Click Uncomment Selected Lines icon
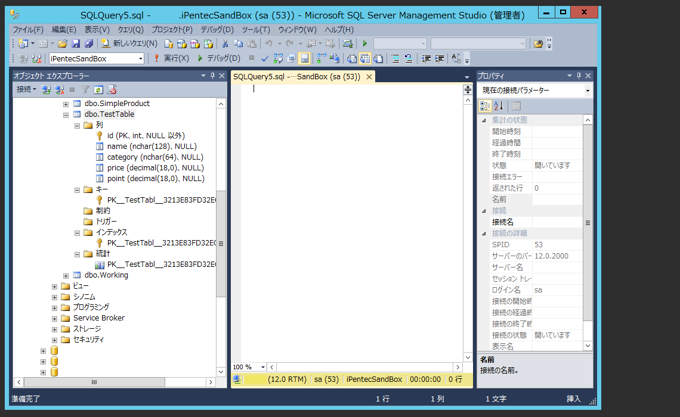The width and height of the screenshot is (680, 417). pyautogui.click(x=409, y=59)
